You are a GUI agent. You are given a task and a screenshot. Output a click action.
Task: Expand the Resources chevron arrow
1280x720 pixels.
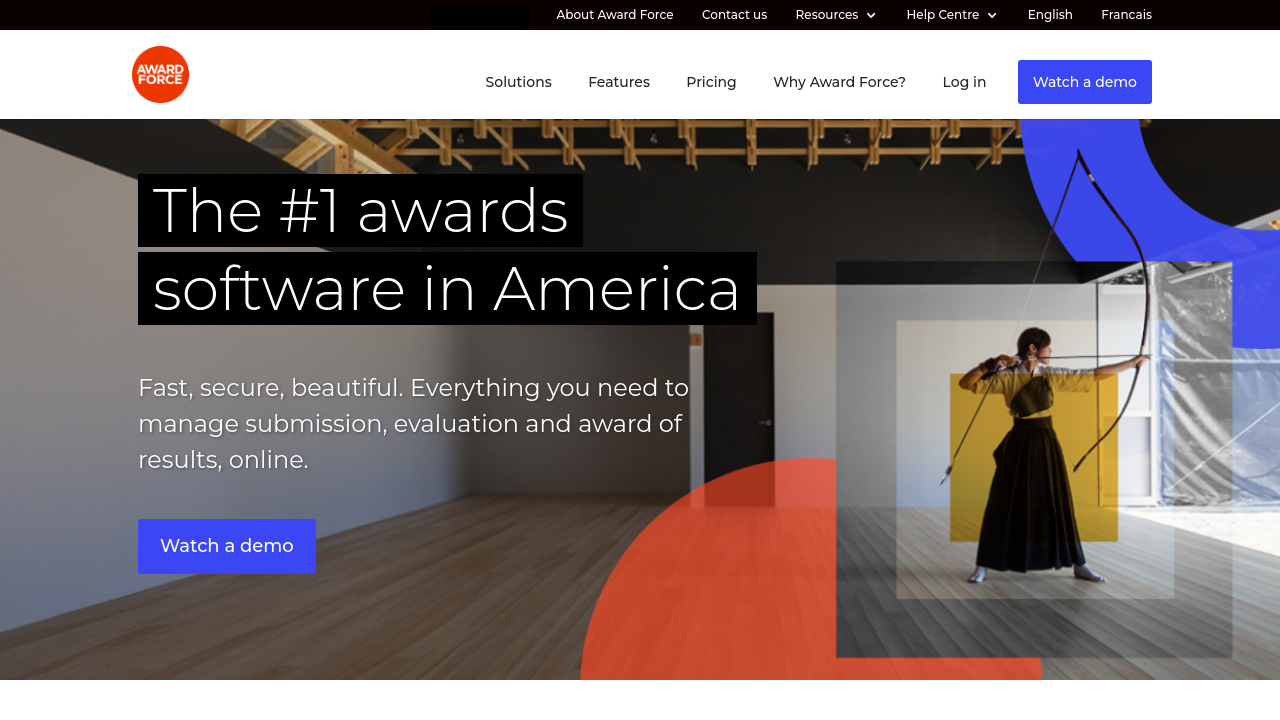[x=871, y=15]
